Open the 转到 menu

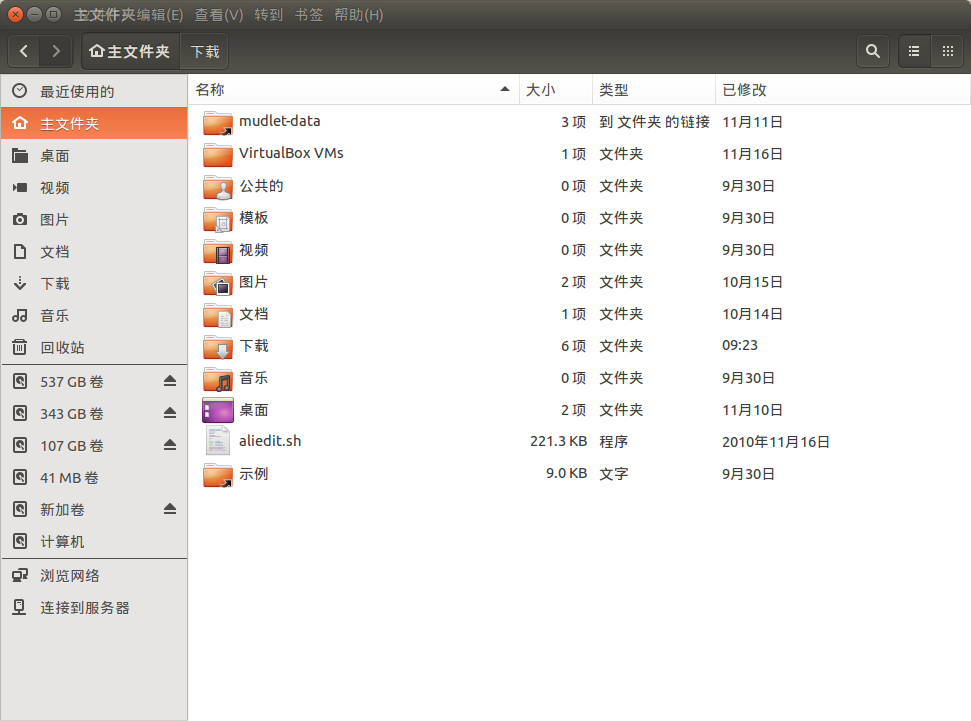268,15
